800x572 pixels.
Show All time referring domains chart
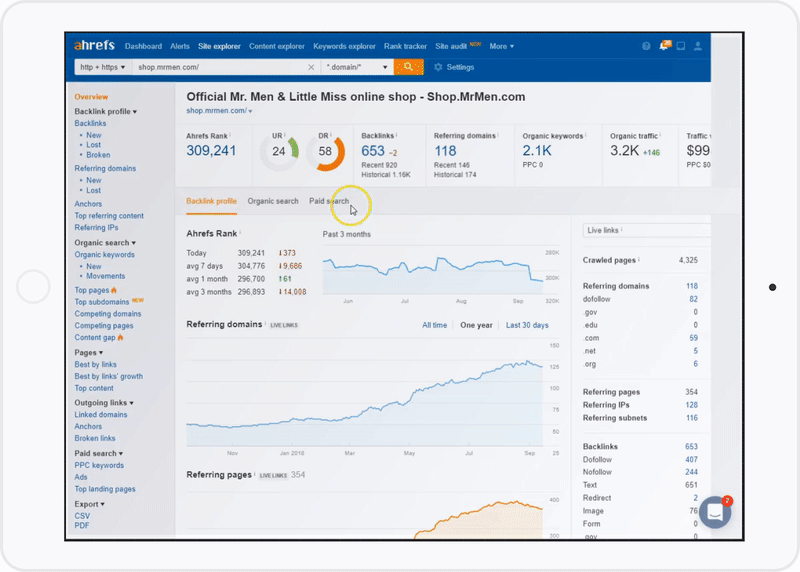tap(434, 325)
